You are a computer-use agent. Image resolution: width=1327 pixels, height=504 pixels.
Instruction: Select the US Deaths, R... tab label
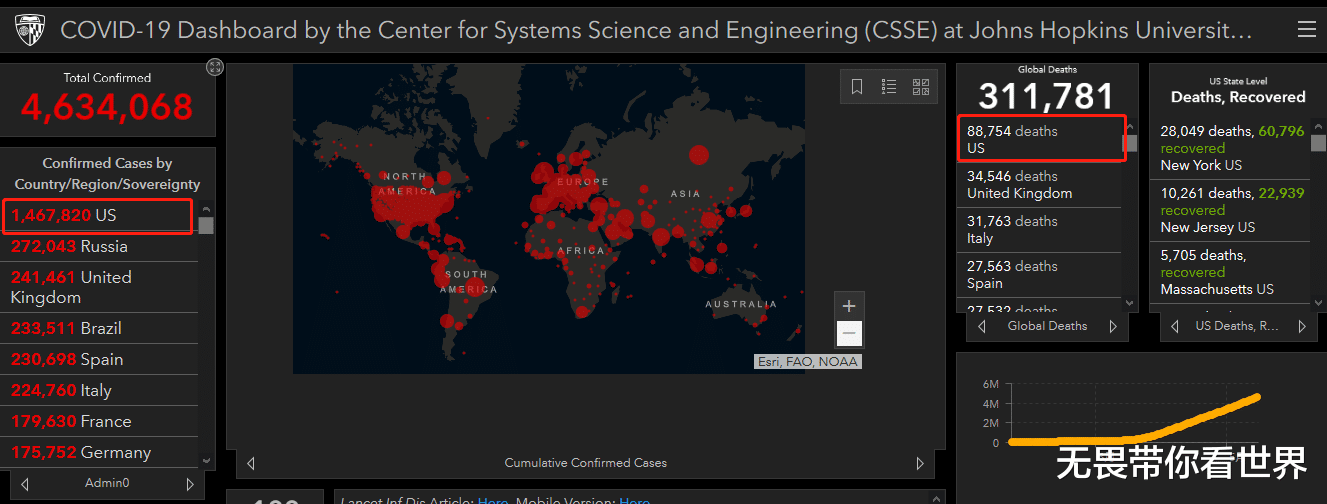click(1237, 326)
